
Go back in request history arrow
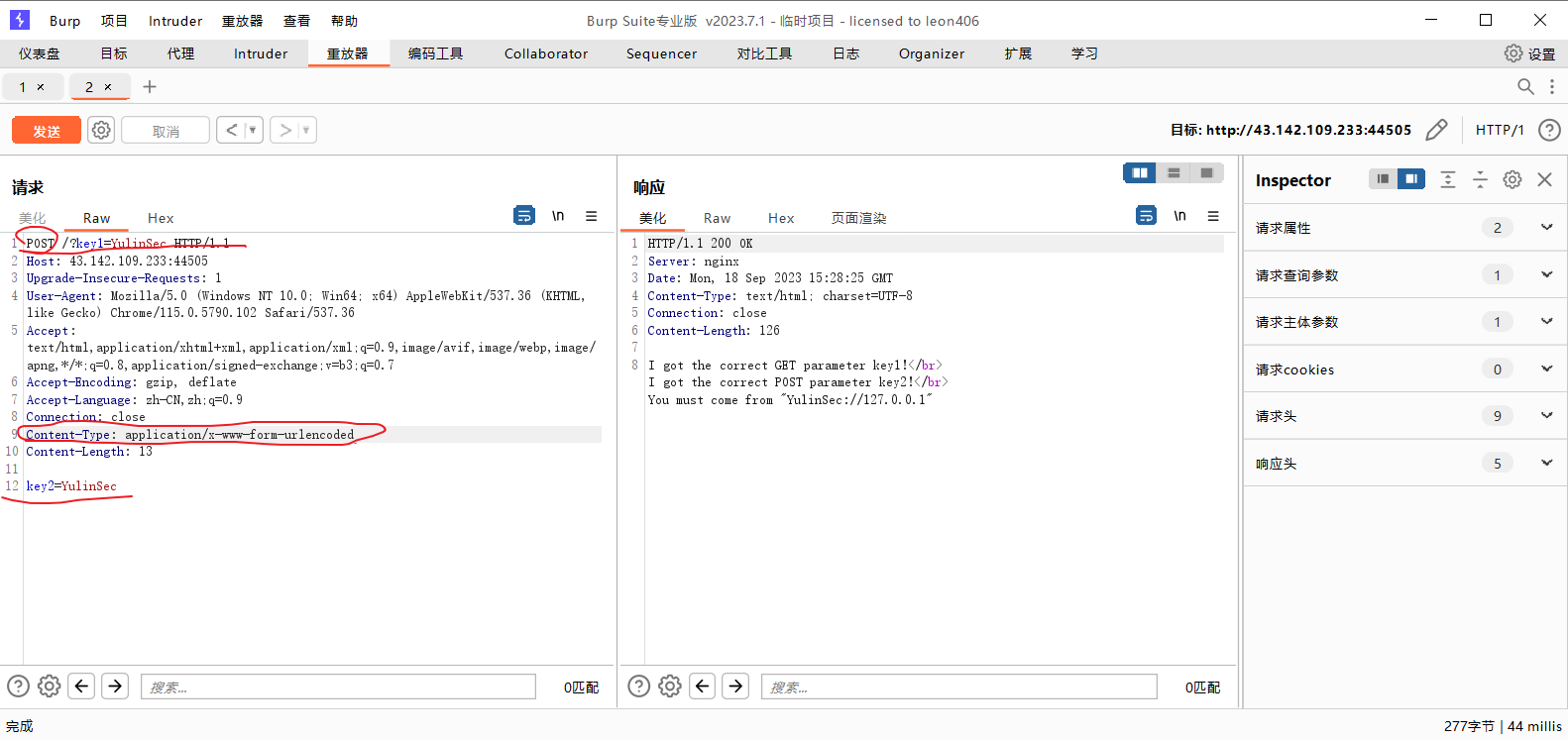tap(231, 130)
